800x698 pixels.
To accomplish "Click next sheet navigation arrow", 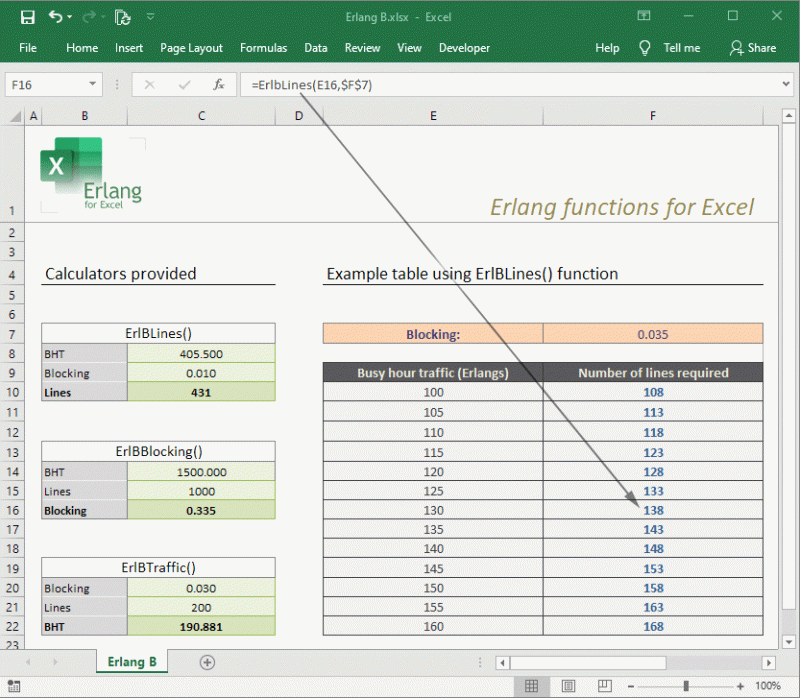I will coord(55,662).
